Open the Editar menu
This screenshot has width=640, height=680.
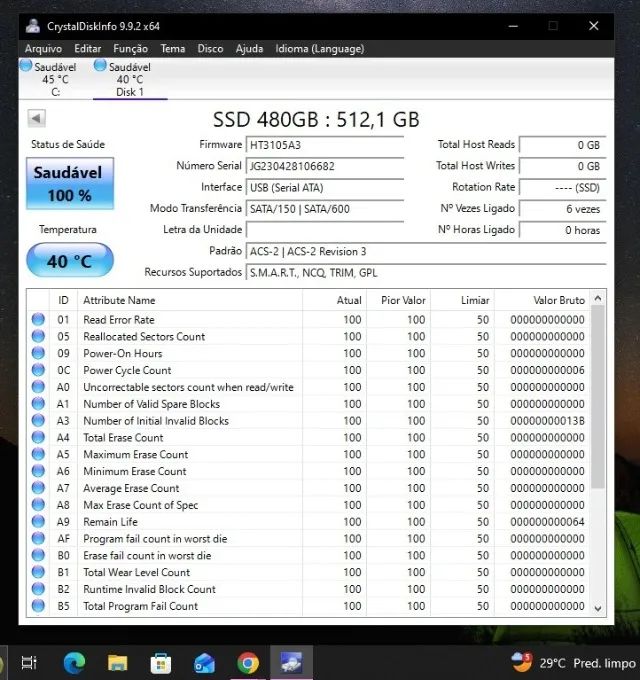[x=88, y=49]
